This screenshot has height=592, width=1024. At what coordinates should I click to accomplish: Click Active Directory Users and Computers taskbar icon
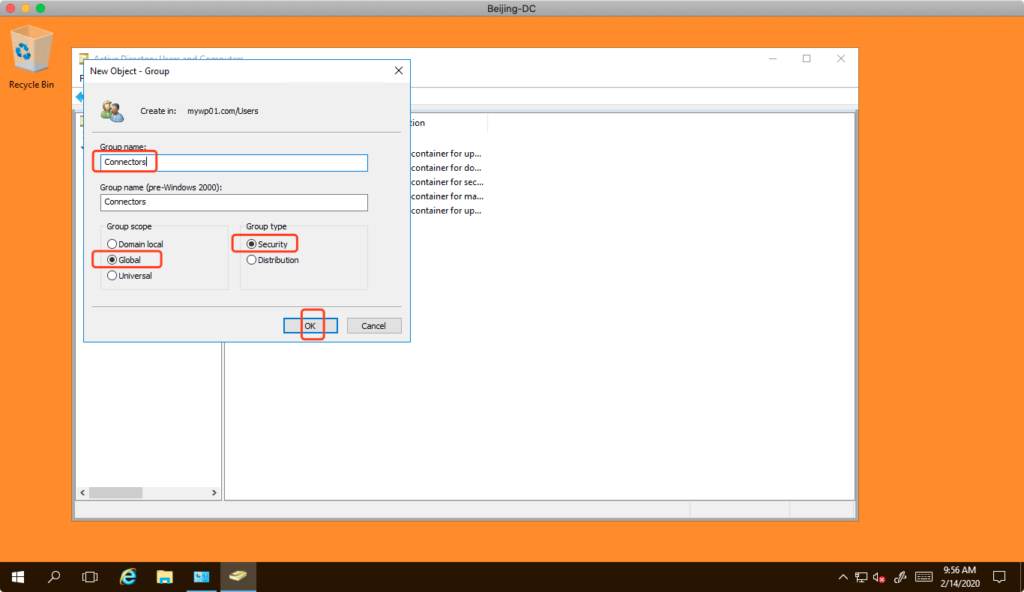coord(238,577)
